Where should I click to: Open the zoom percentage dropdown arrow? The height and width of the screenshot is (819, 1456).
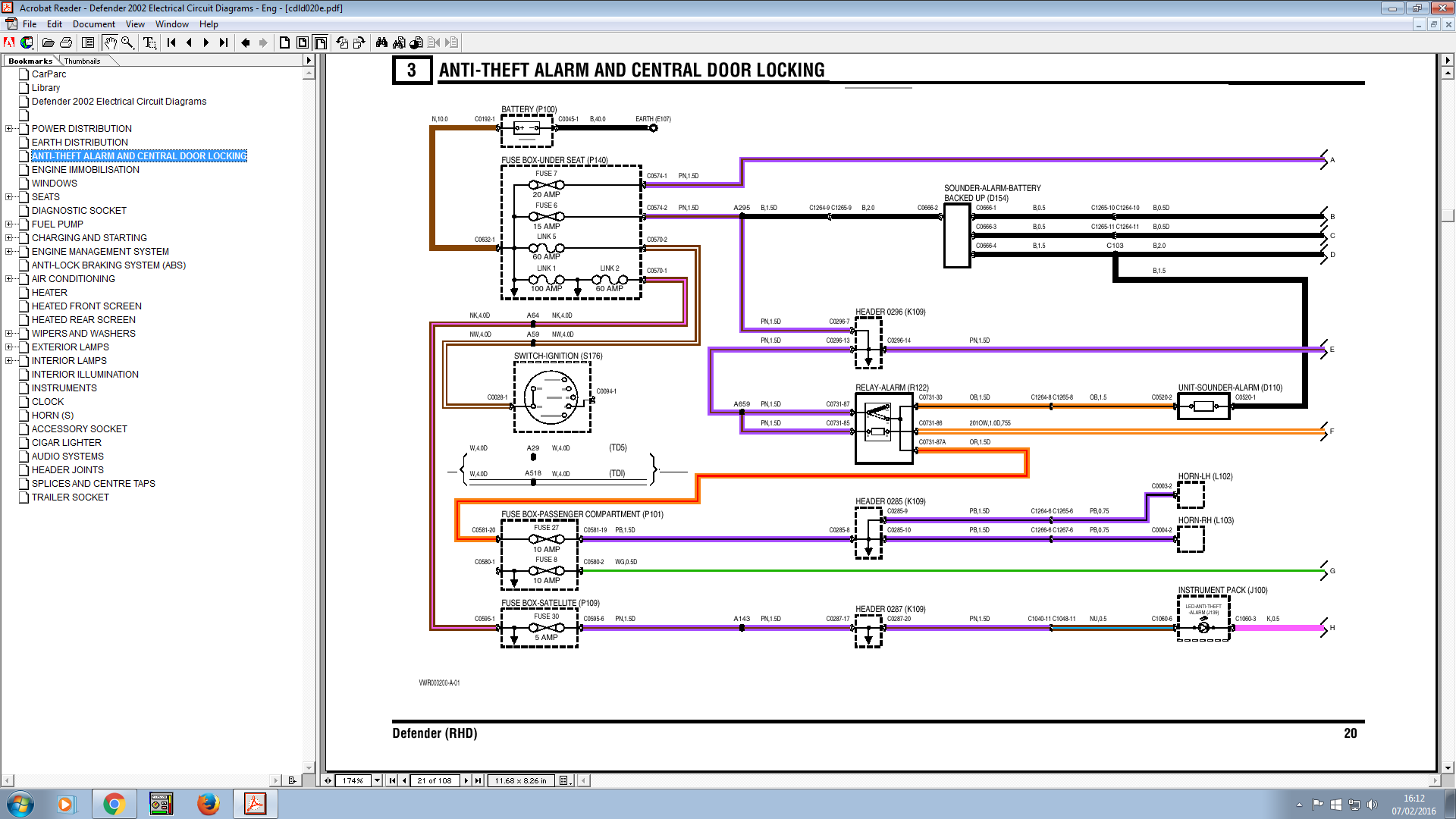[x=377, y=780]
